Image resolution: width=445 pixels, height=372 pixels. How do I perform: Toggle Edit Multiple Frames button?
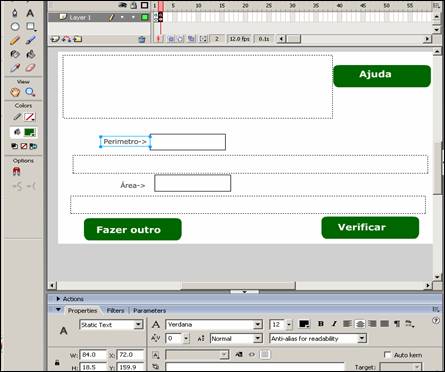pos(191,39)
